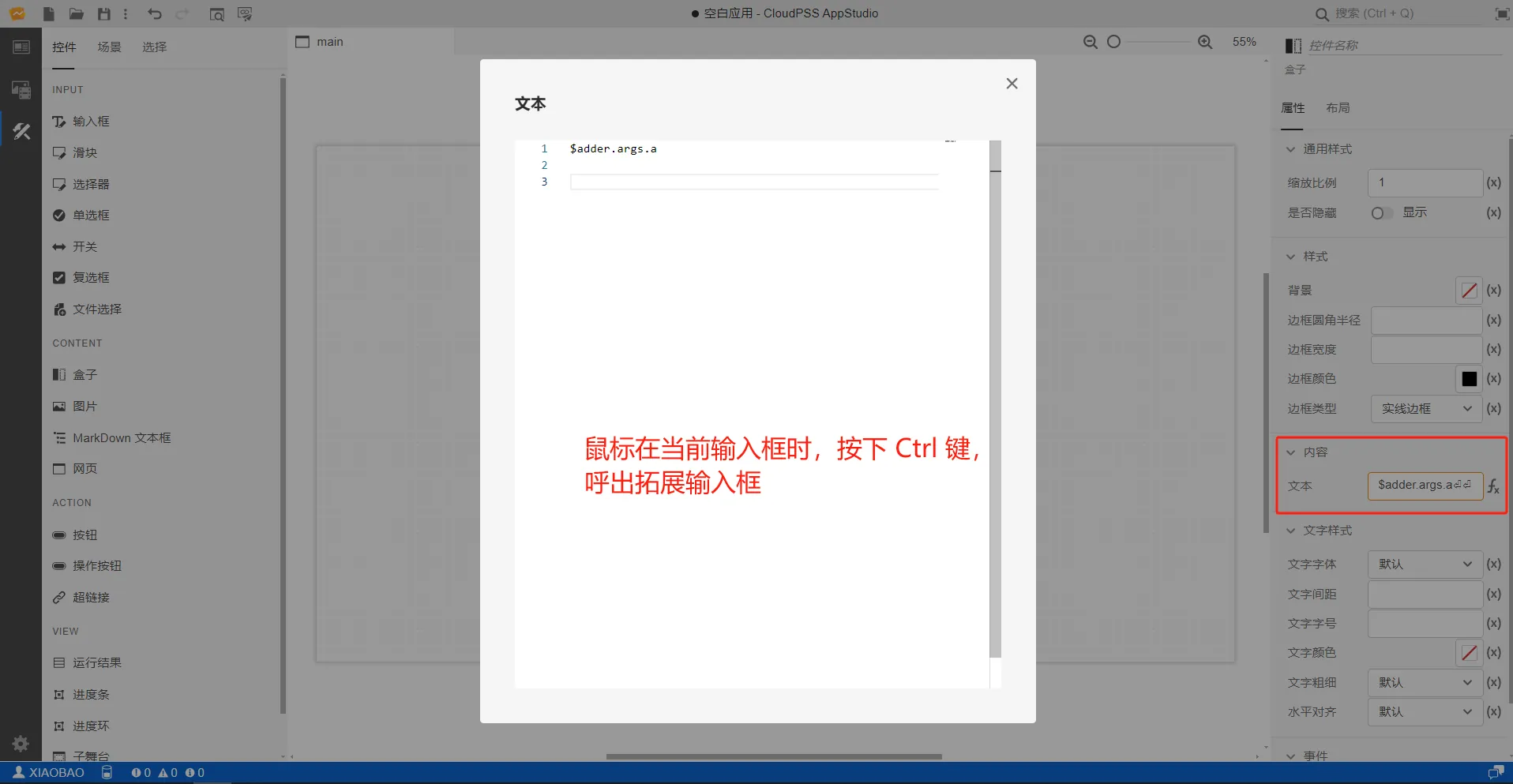Open the 文字字体 dropdown

click(x=1426, y=565)
